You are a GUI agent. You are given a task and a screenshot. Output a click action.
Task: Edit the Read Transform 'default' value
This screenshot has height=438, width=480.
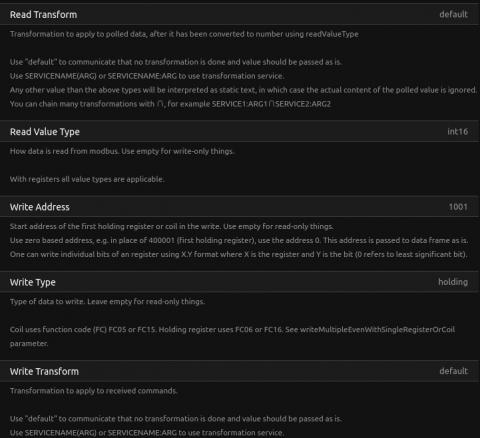(453, 14)
